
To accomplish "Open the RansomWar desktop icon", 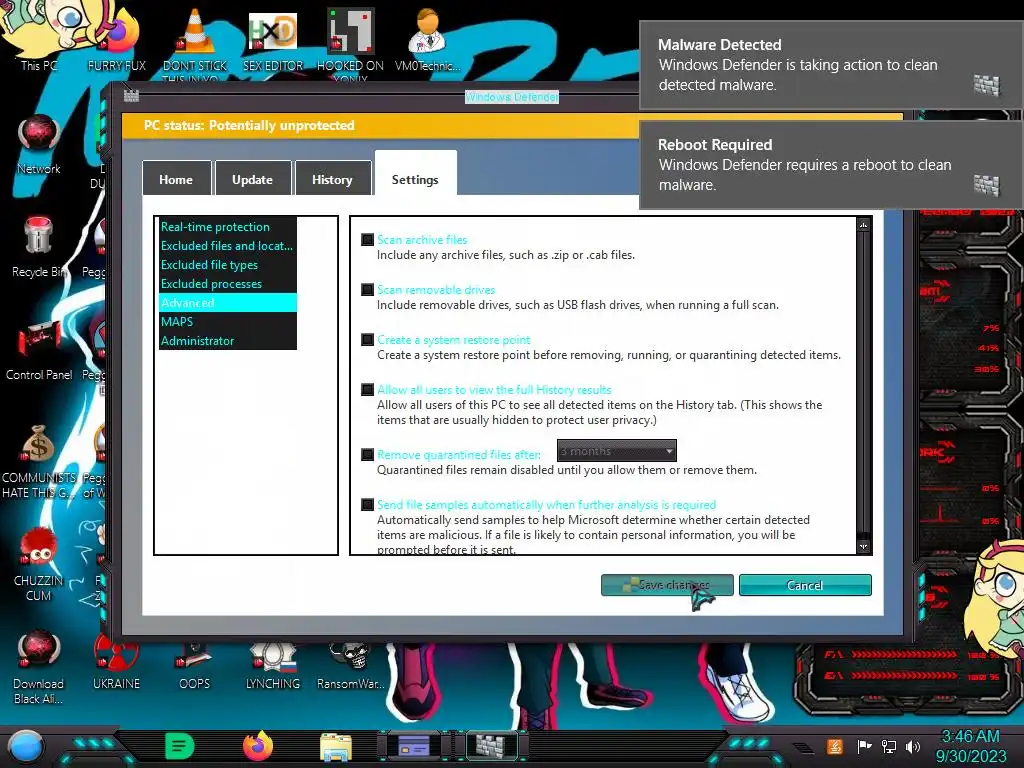I will (351, 666).
